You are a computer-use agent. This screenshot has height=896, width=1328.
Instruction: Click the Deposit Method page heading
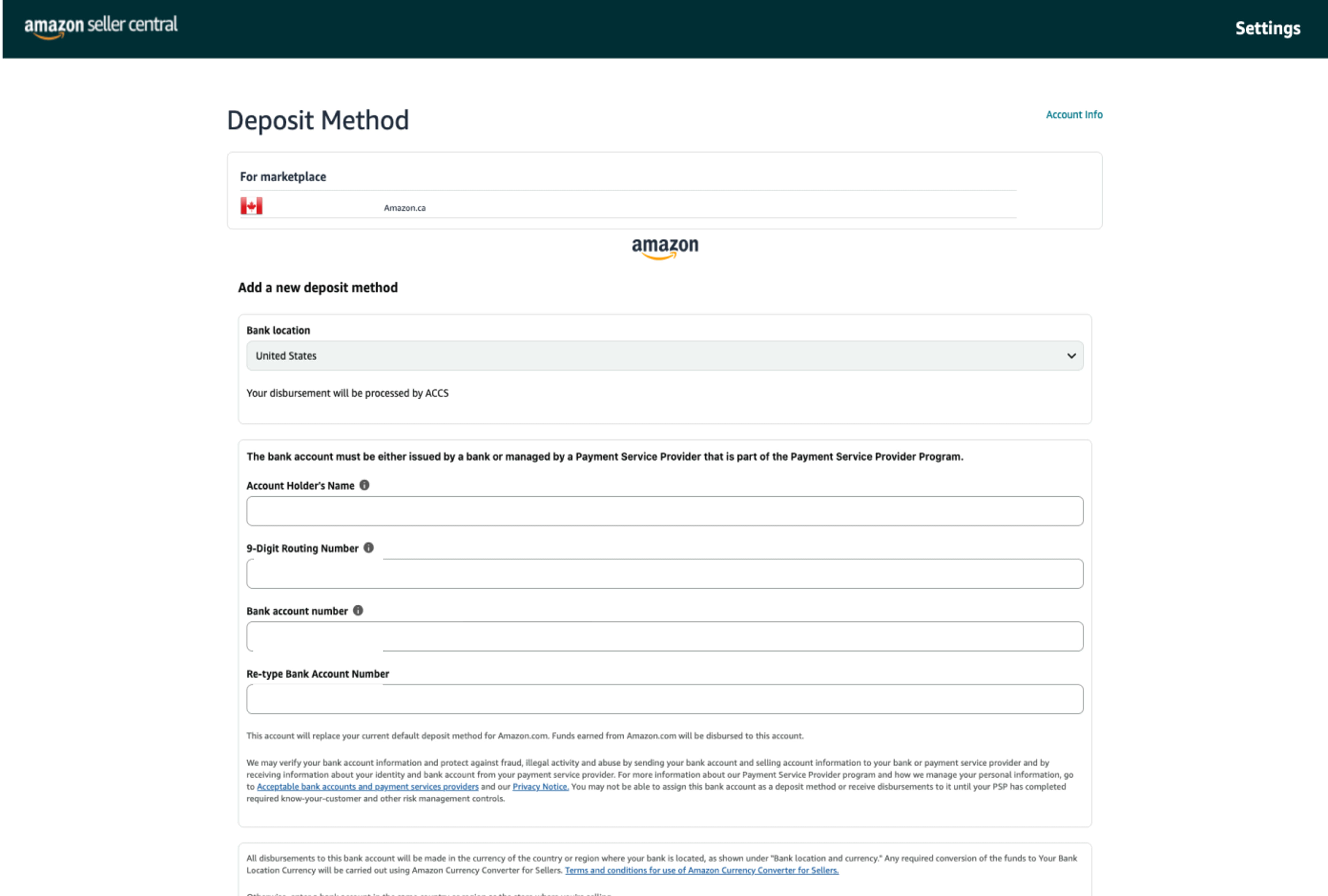[x=318, y=120]
